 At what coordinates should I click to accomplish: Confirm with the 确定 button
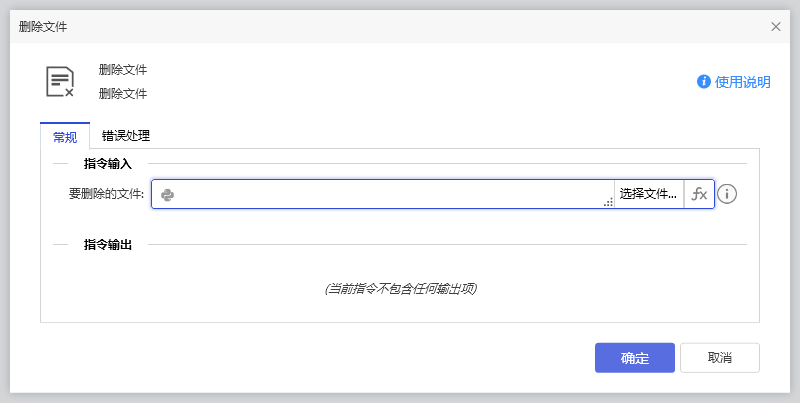click(x=634, y=358)
